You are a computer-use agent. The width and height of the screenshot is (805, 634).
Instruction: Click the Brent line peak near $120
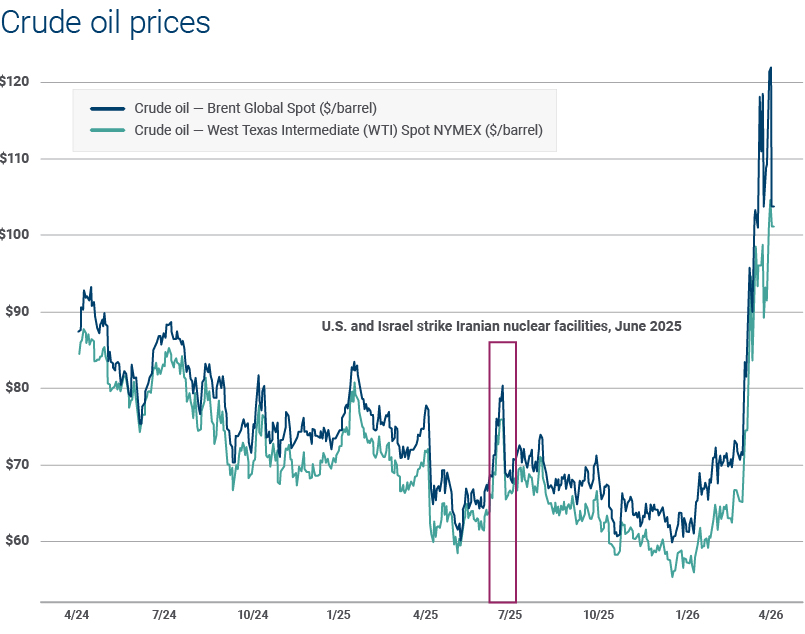pyautogui.click(x=770, y=68)
